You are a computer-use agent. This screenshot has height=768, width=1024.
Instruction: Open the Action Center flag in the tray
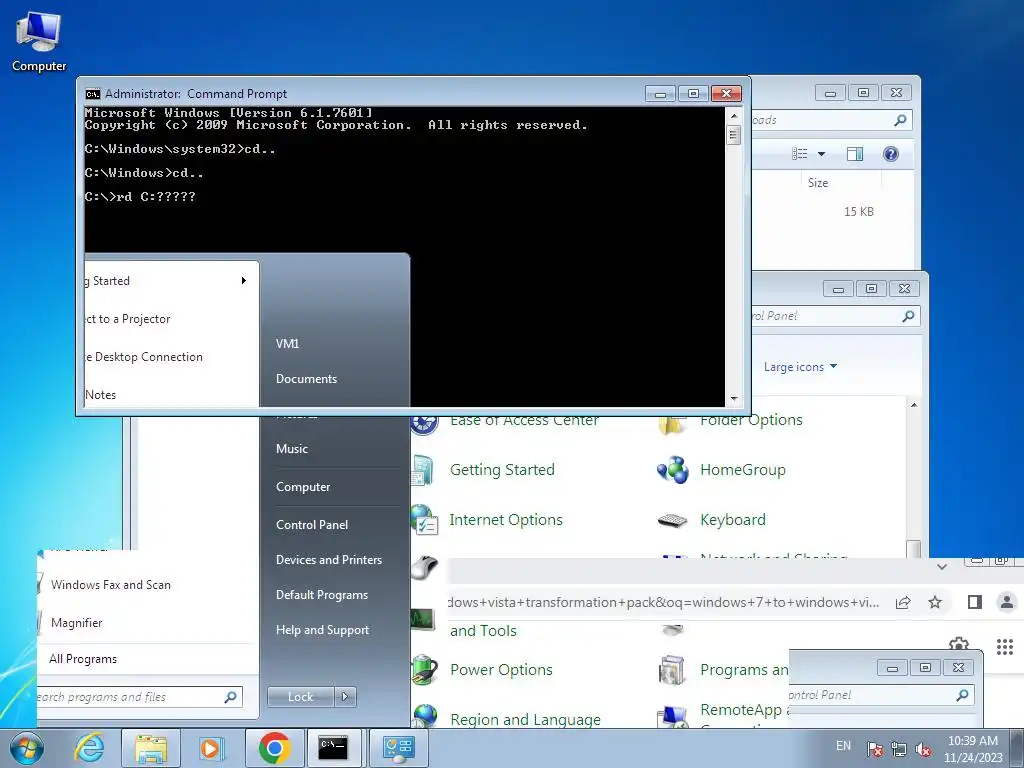(x=875, y=748)
